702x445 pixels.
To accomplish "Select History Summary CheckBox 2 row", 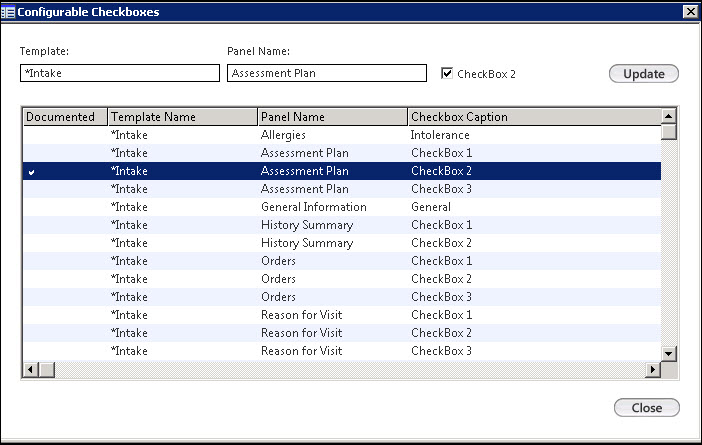I will [x=342, y=243].
